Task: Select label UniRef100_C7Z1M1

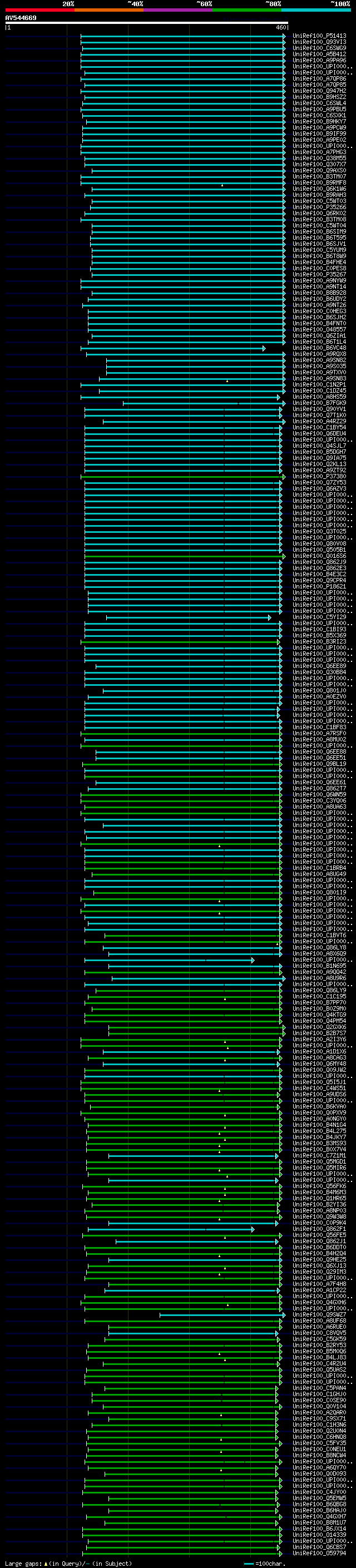Action: coord(319,1155)
